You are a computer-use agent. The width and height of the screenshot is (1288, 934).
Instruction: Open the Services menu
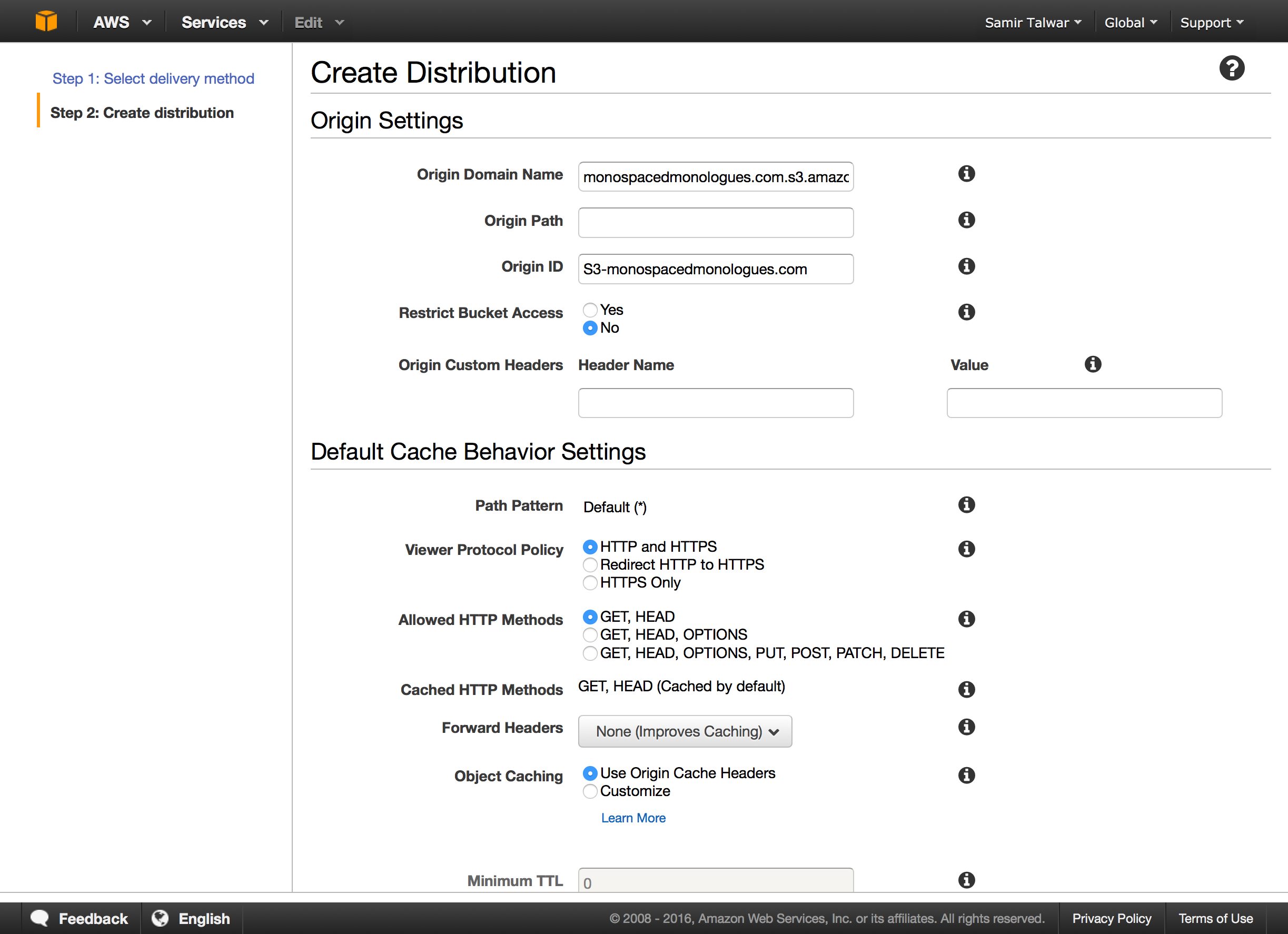coord(224,23)
